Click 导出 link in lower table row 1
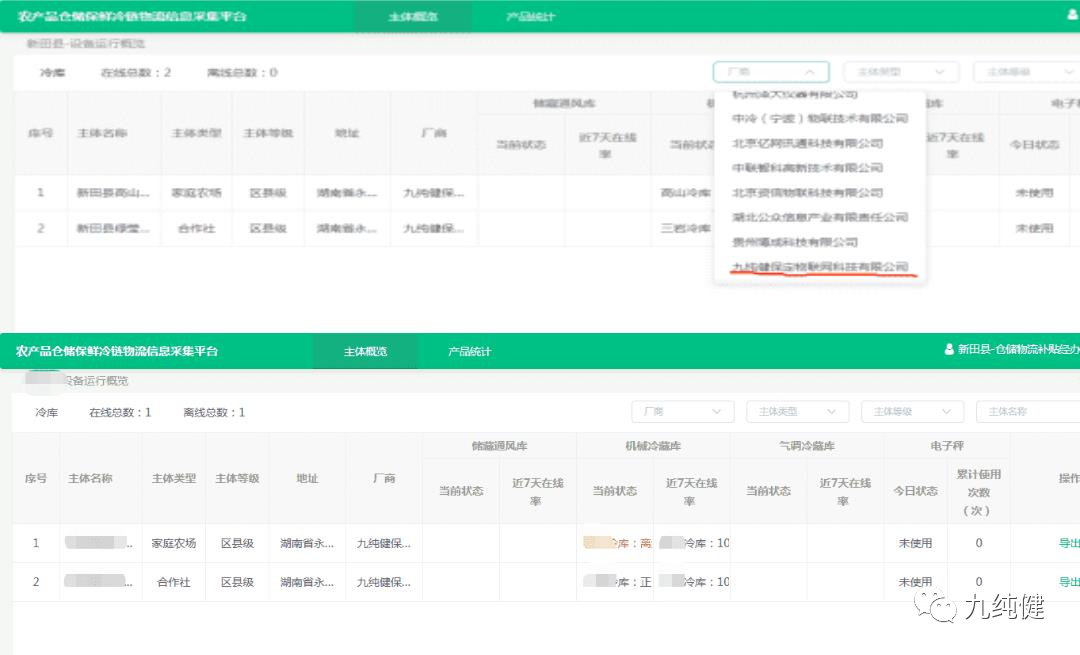This screenshot has width=1080, height=655. click(1069, 543)
